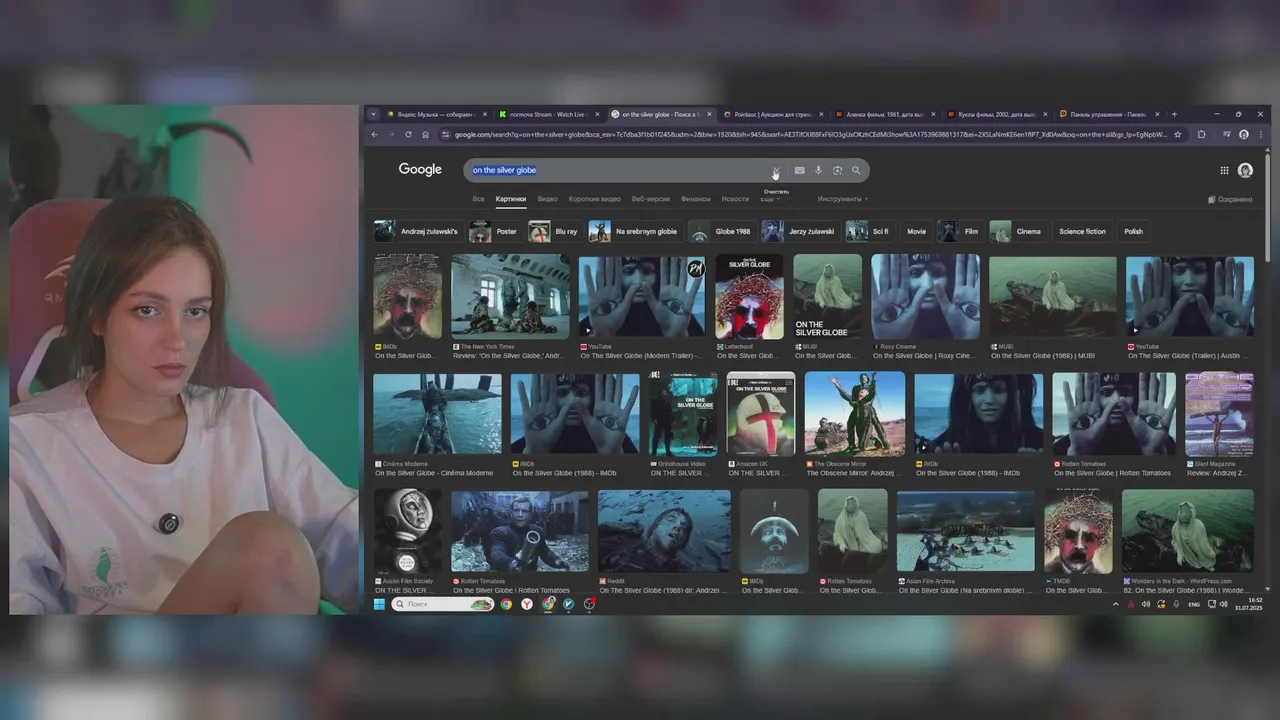This screenshot has height=720, width=1280.
Task: Go back in the browser
Action: click(x=375, y=134)
